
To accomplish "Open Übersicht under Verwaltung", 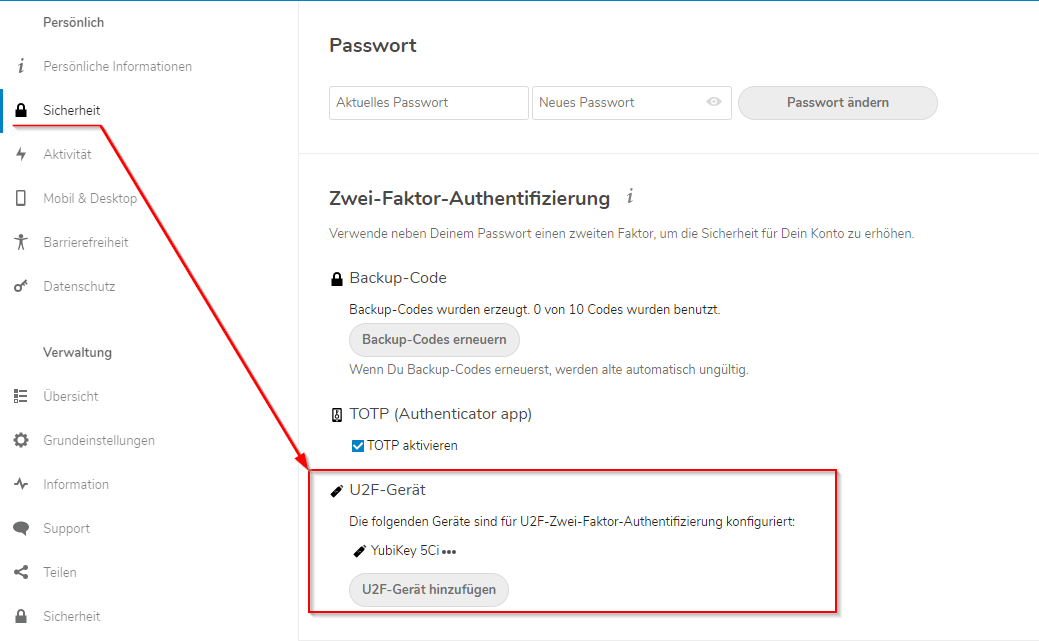I will (20, 396).
